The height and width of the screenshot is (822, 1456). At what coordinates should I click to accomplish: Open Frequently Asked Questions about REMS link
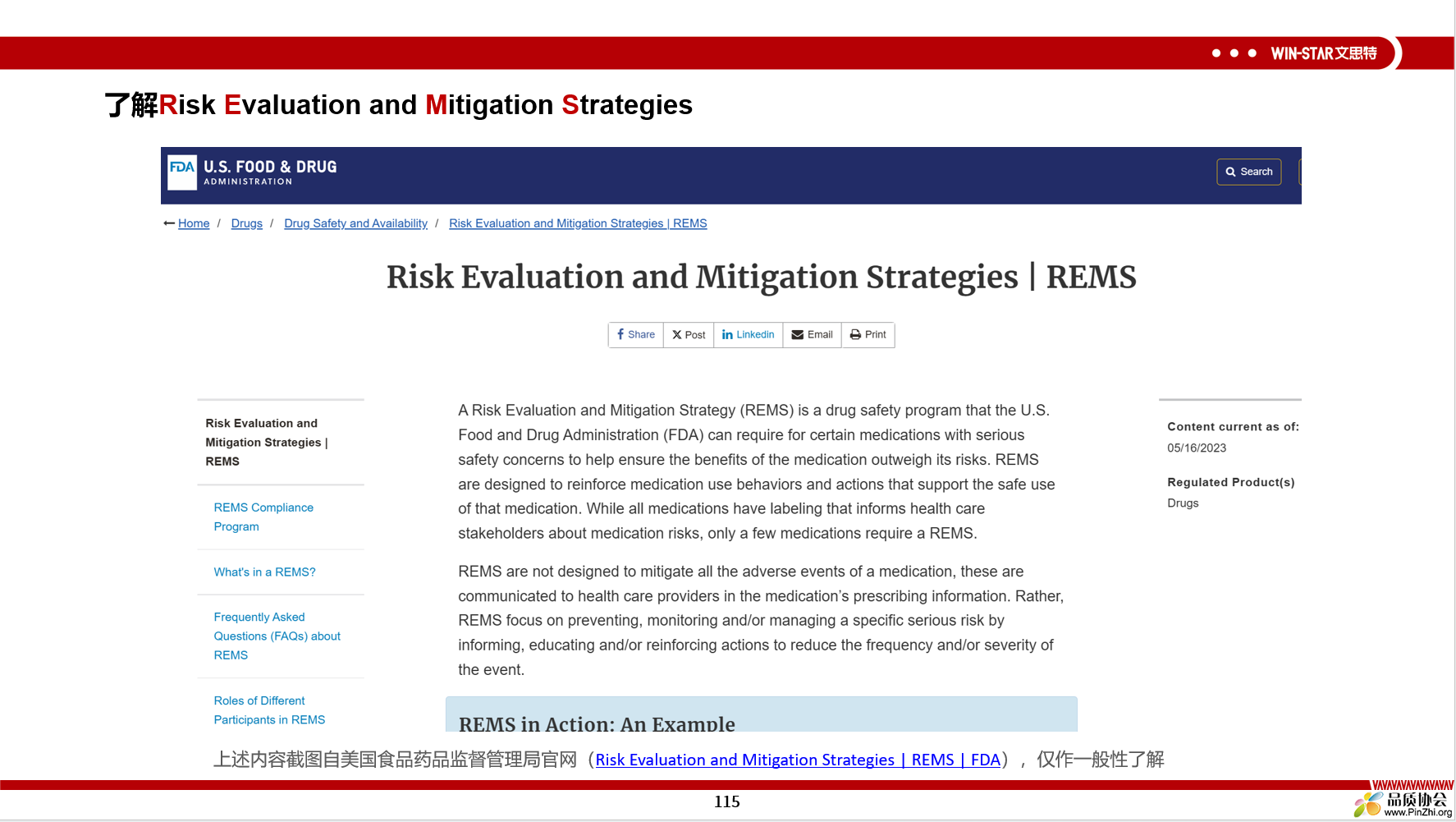pos(277,636)
